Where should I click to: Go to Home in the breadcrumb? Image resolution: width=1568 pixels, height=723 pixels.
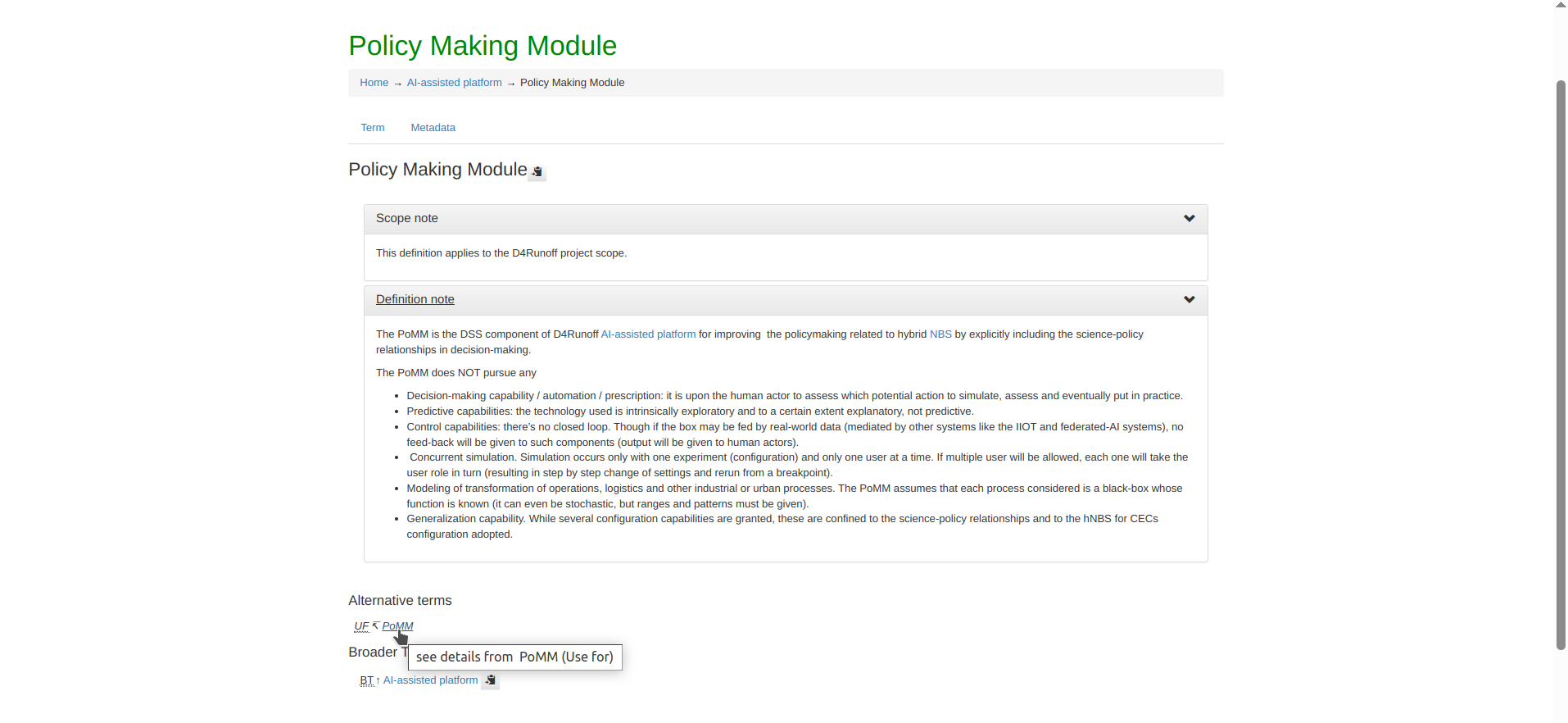pos(374,83)
